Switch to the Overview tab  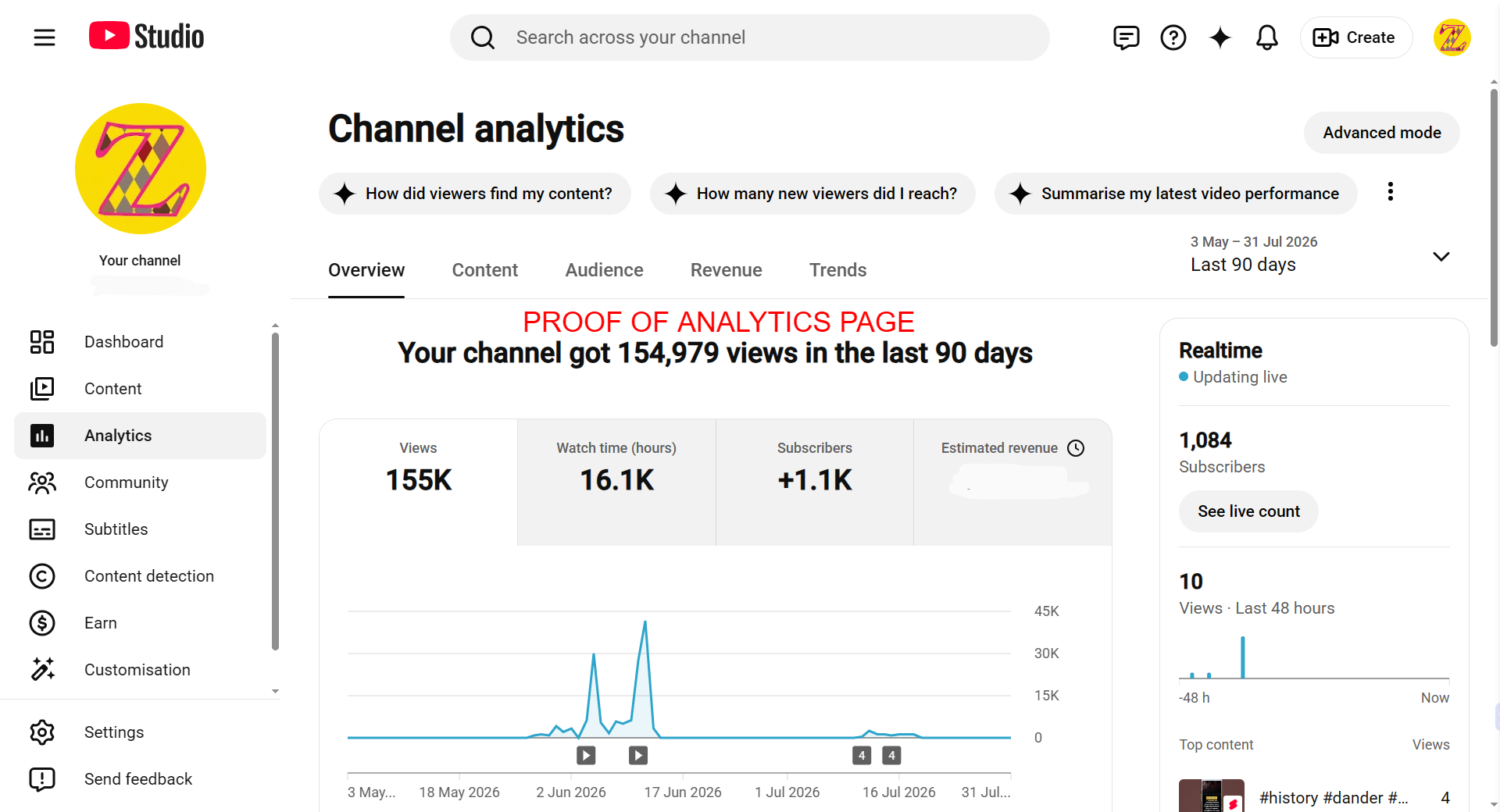366,270
